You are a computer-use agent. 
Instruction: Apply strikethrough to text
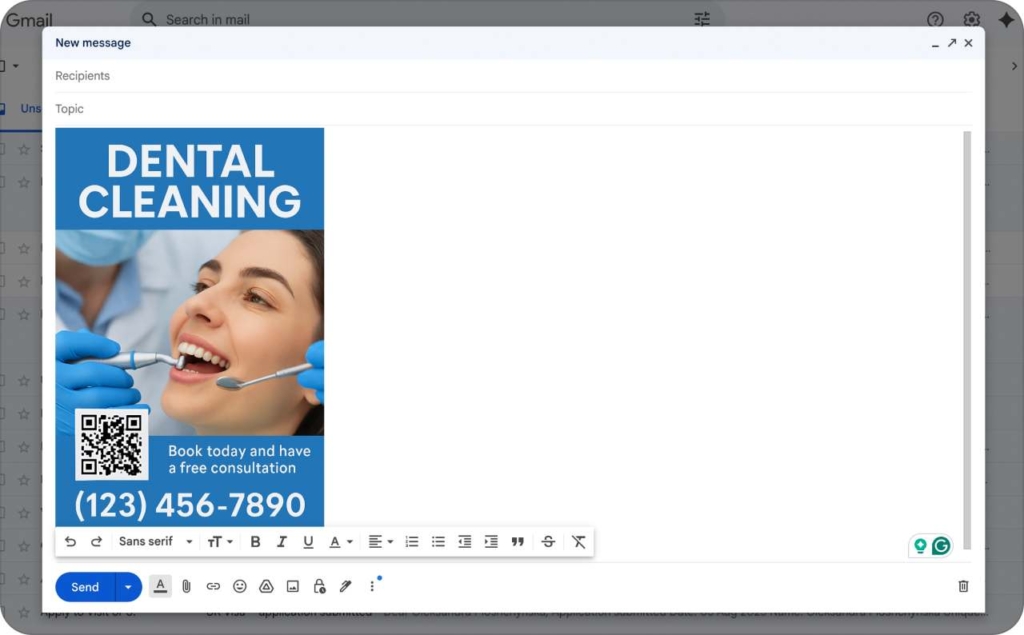click(x=548, y=541)
